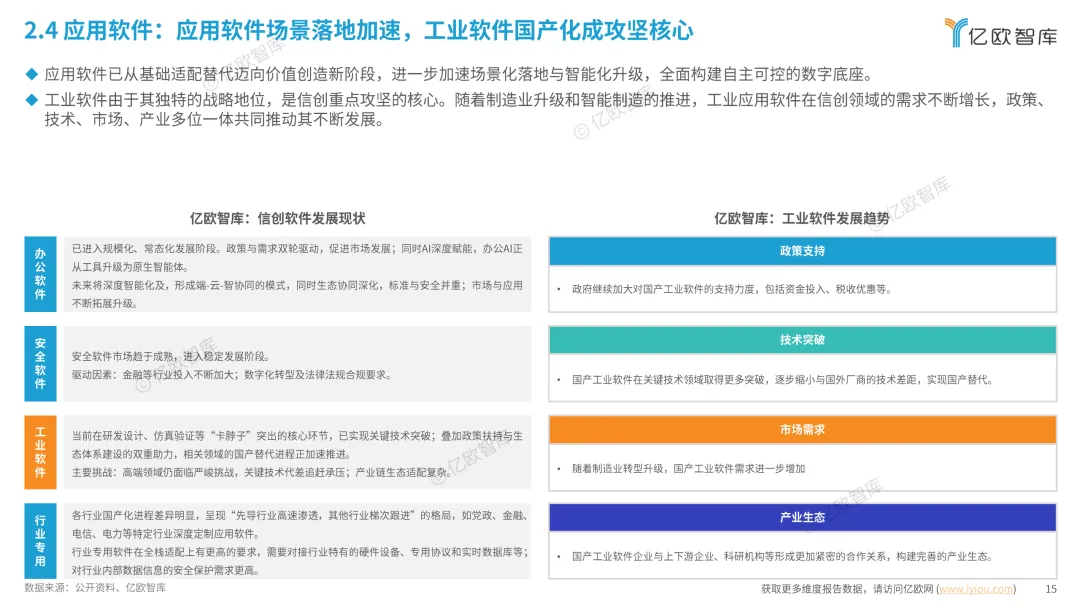Image resolution: width=1080 pixels, height=608 pixels.
Task: Click the page number 15
Action: (x=1050, y=589)
